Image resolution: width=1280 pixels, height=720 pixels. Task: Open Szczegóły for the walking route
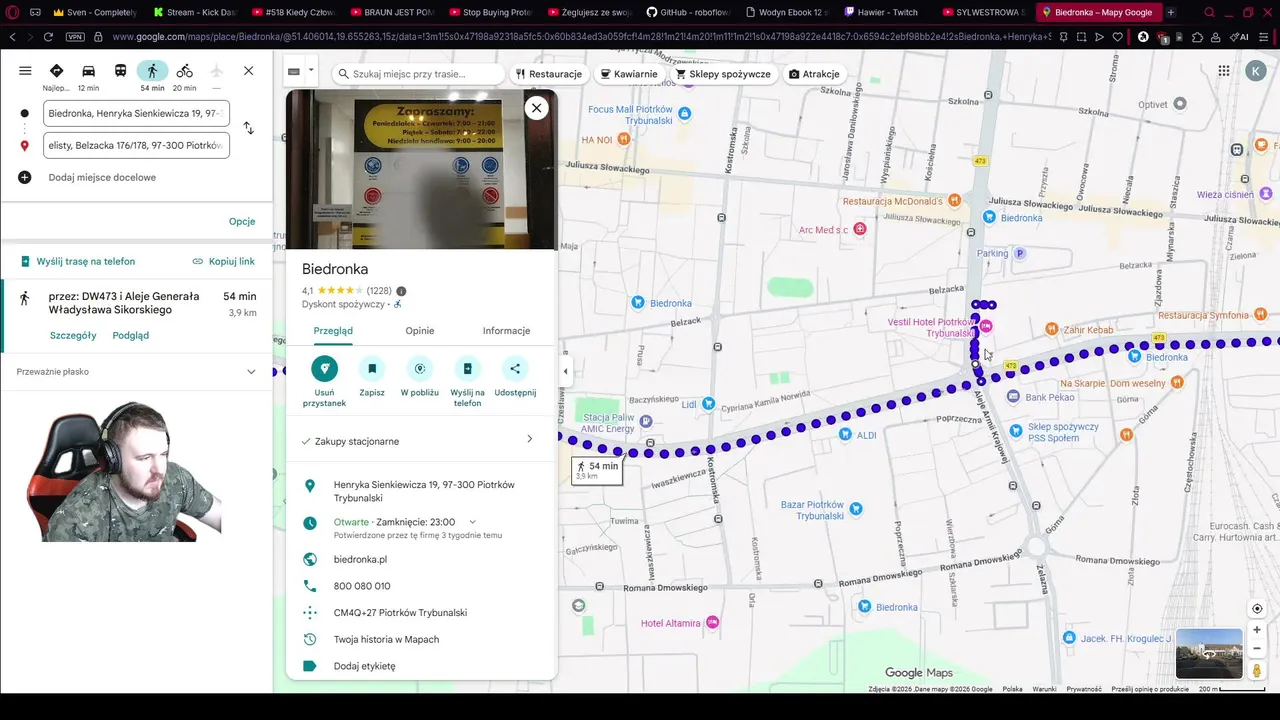click(73, 335)
